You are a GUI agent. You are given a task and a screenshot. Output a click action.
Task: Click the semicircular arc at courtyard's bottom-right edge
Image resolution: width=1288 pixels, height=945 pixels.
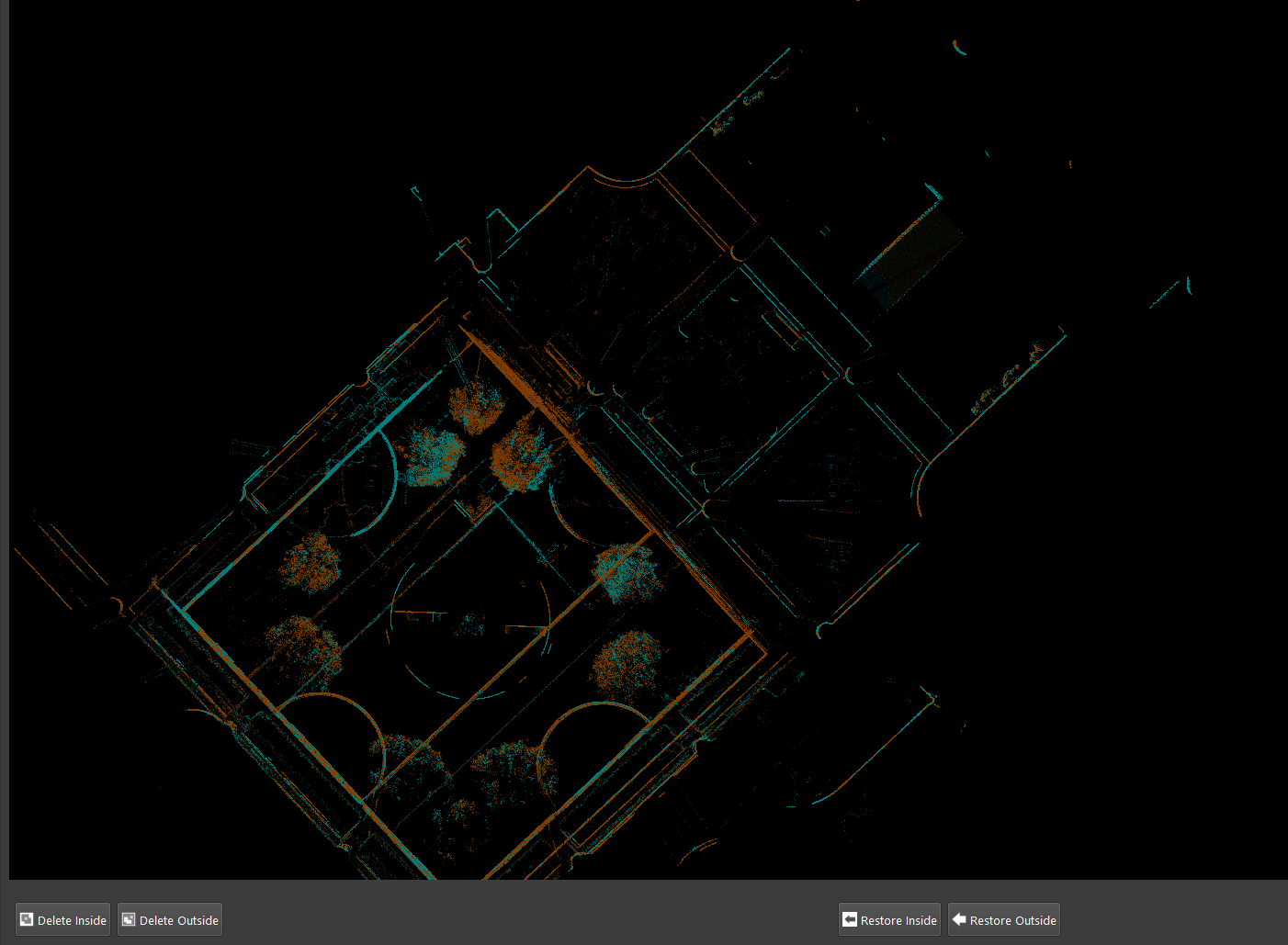[588, 726]
